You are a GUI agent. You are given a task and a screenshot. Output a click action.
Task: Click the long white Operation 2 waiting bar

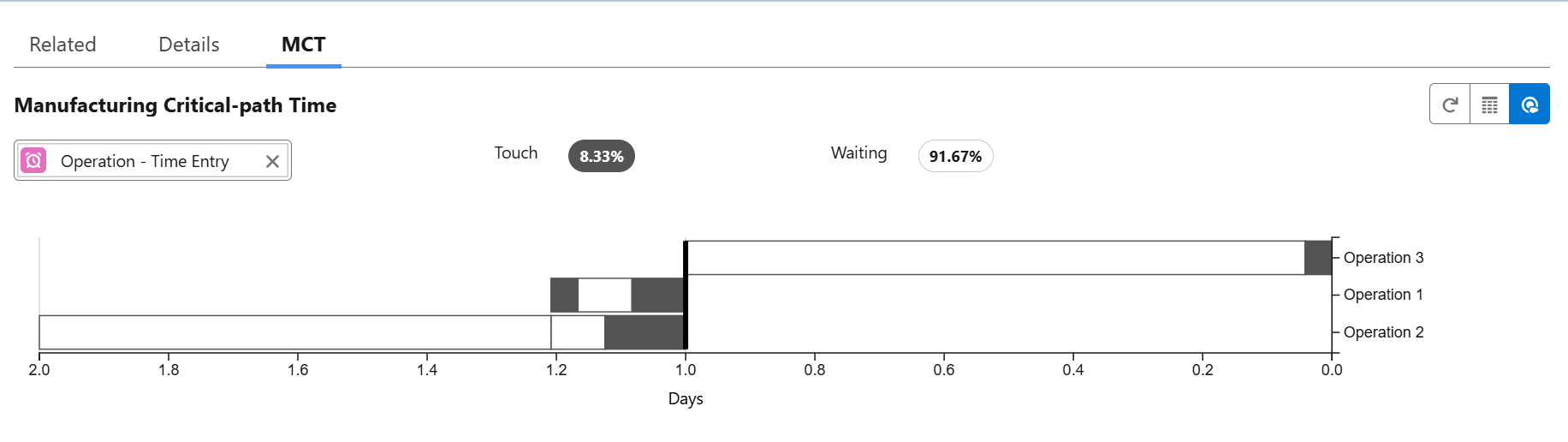tap(294, 332)
